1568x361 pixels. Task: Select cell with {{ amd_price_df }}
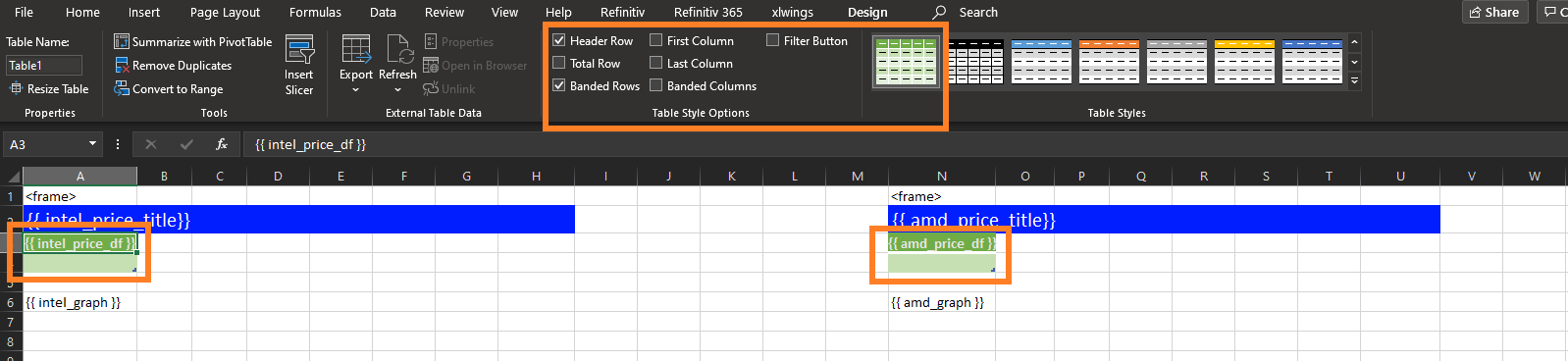[942, 243]
